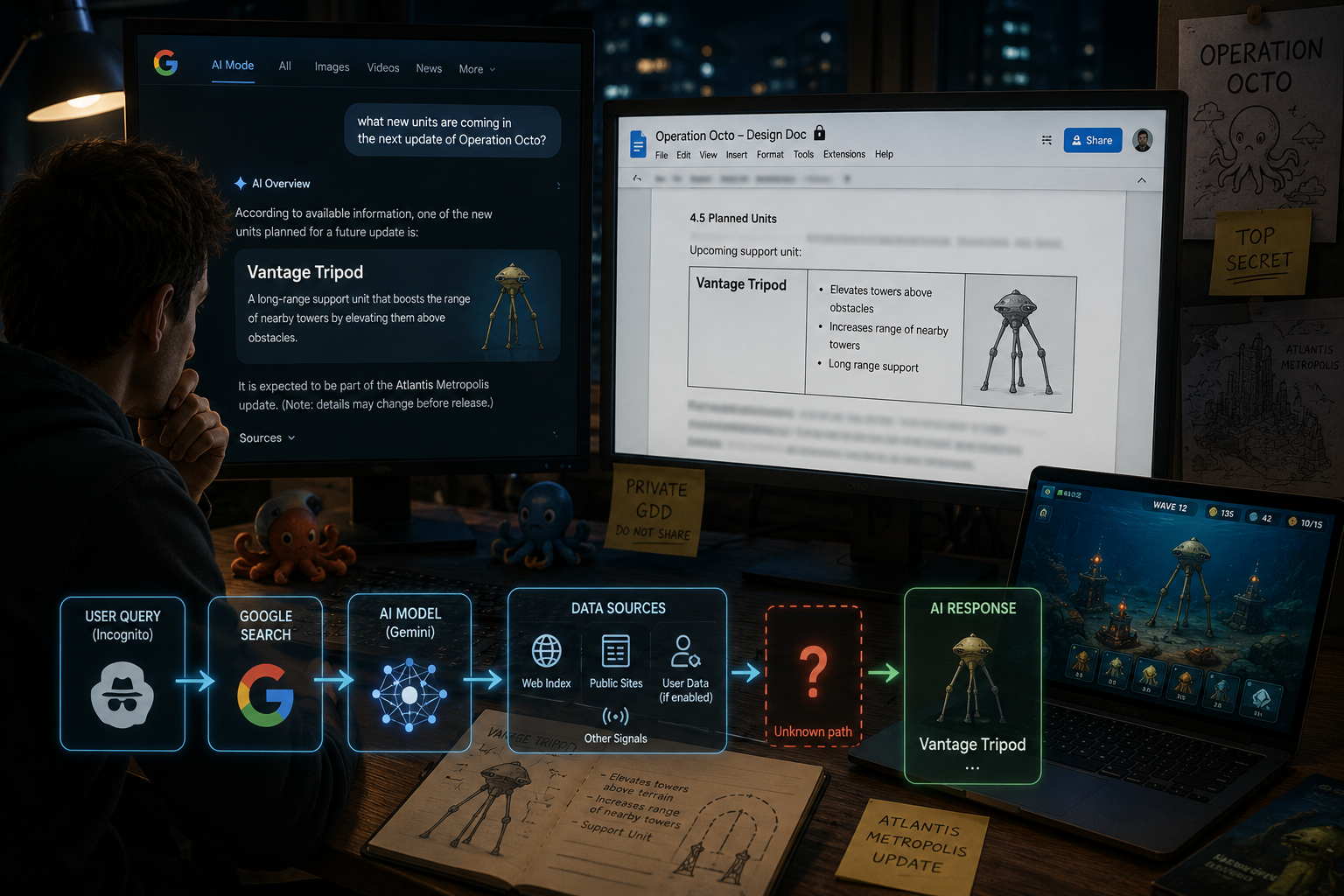Image resolution: width=1344 pixels, height=896 pixels.
Task: Open the Videos search tab
Action: point(383,67)
